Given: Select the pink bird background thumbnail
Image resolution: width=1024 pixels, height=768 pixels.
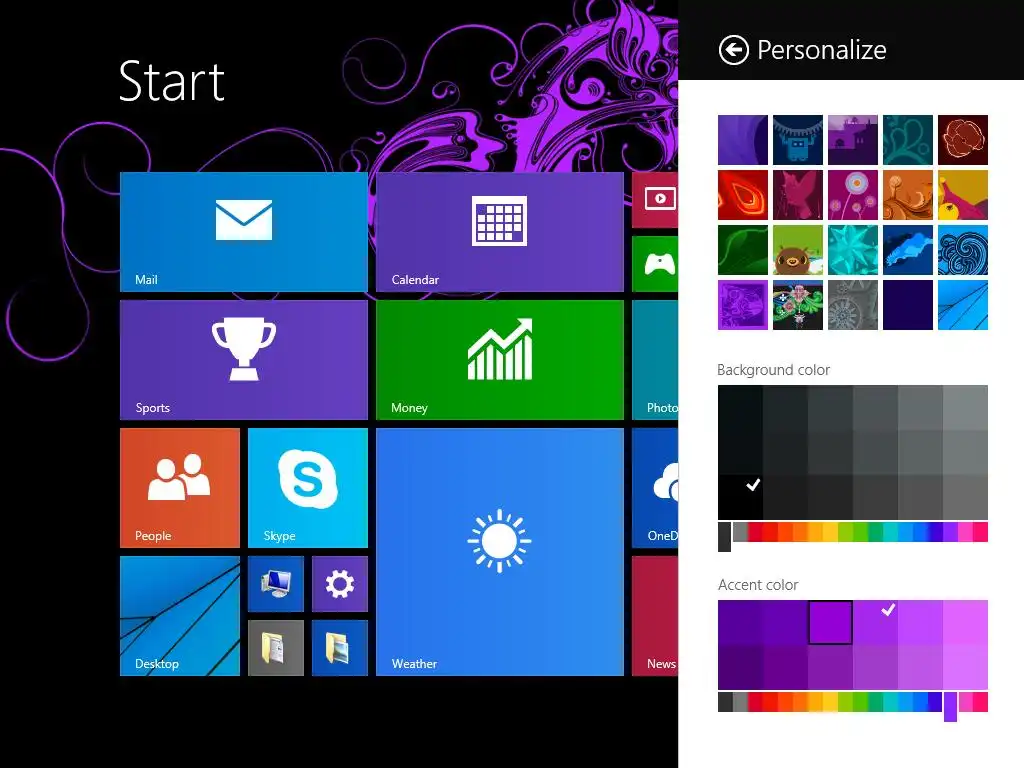Looking at the screenshot, I should (797, 195).
